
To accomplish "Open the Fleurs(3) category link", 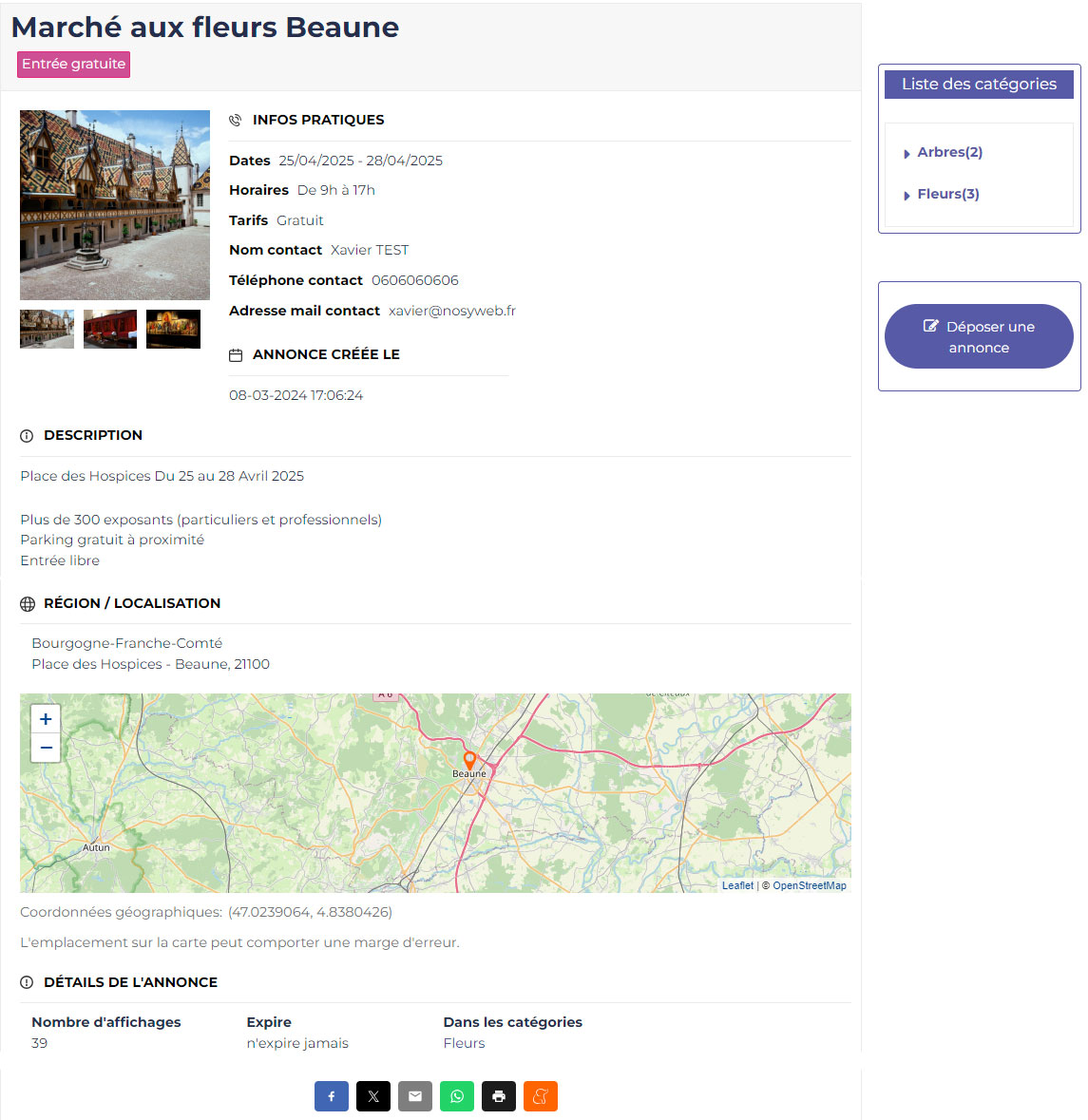I will pyautogui.click(x=948, y=194).
